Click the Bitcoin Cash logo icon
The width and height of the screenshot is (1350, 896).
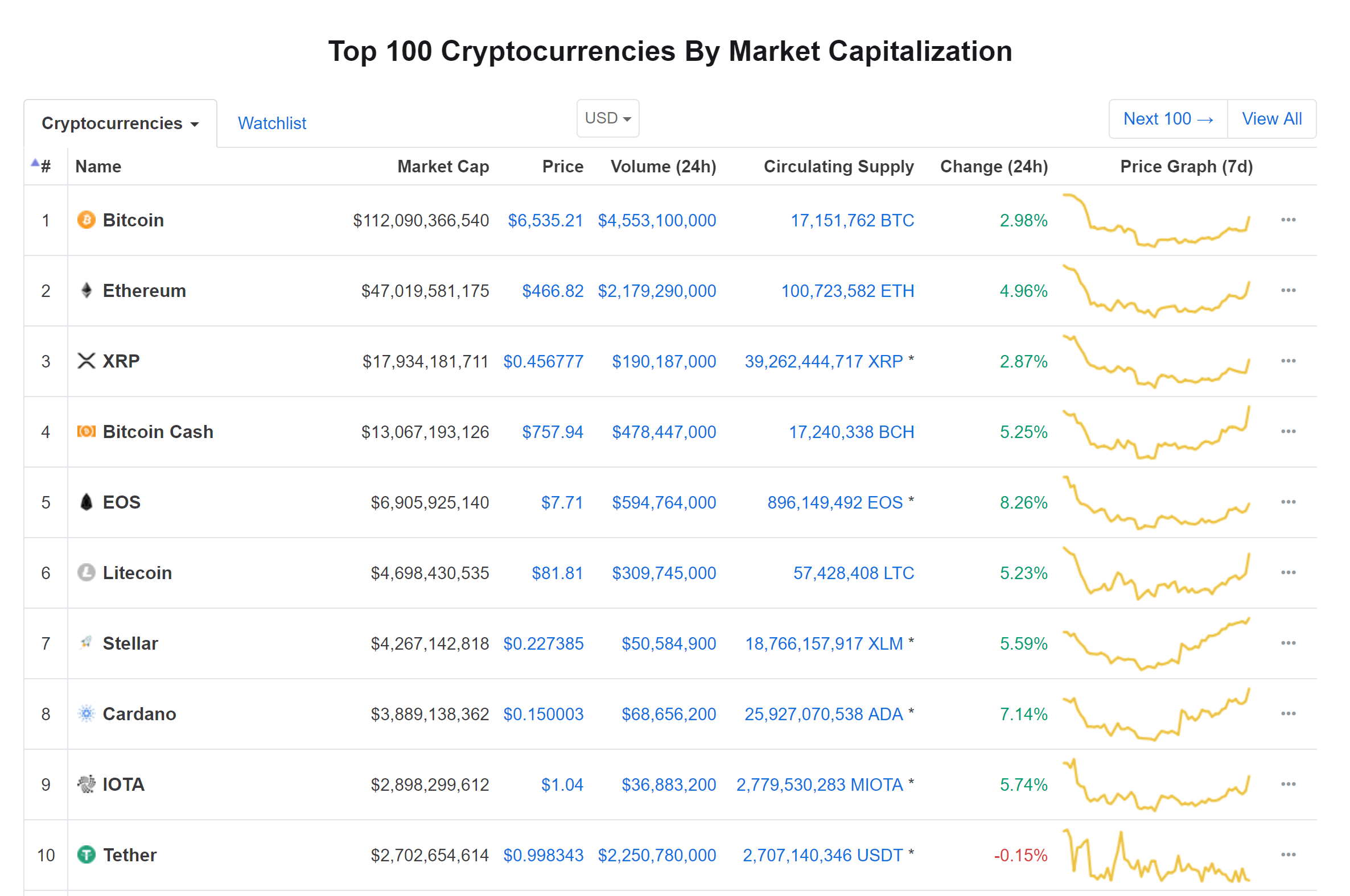pyautogui.click(x=87, y=431)
